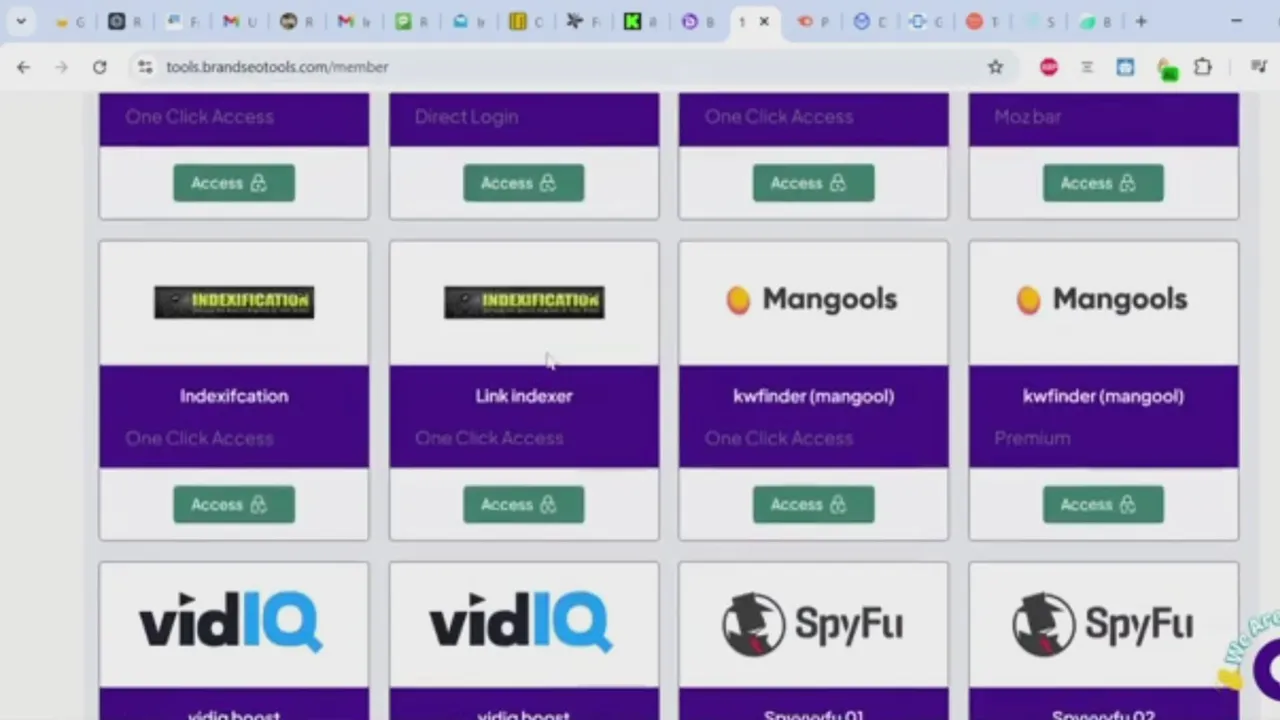The image size is (1280, 720).
Task: Open the blue calendar-like extension icon
Action: tap(1125, 67)
